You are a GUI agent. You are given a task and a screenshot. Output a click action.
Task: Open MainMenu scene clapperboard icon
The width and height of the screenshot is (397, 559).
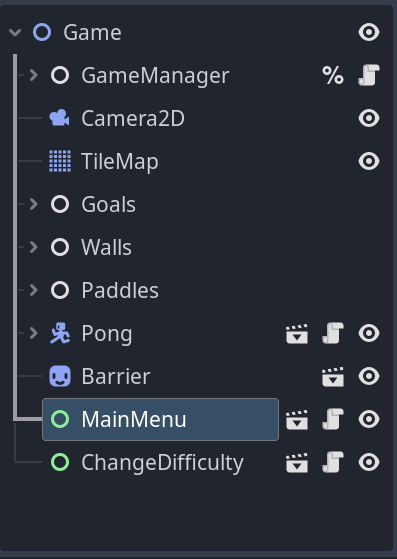297,420
